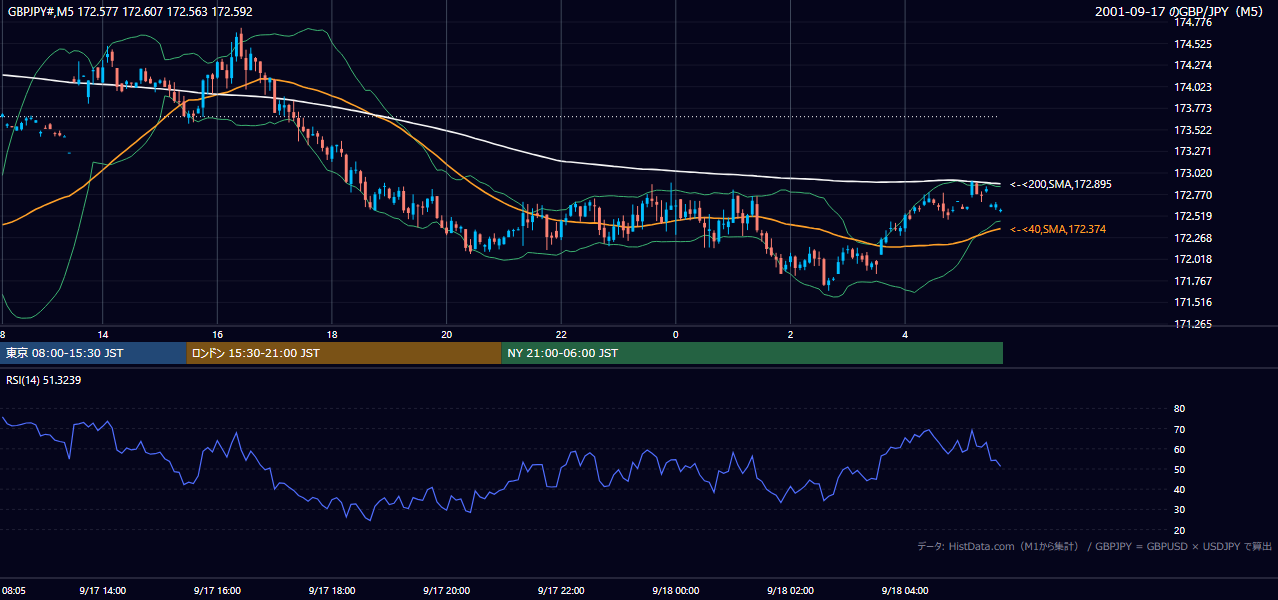Viewport: 1278px width, 600px height.
Task: Click hour label 14 under price chart
Action: (x=103, y=334)
